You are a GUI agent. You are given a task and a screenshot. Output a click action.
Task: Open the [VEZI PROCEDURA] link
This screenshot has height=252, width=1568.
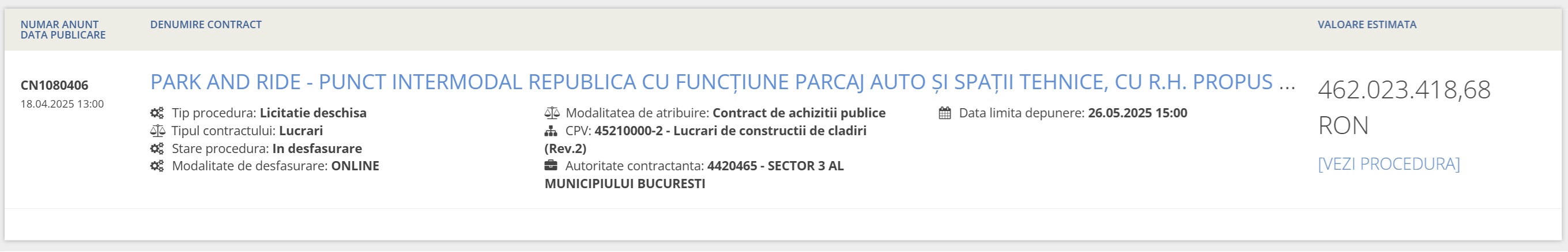click(x=1389, y=164)
